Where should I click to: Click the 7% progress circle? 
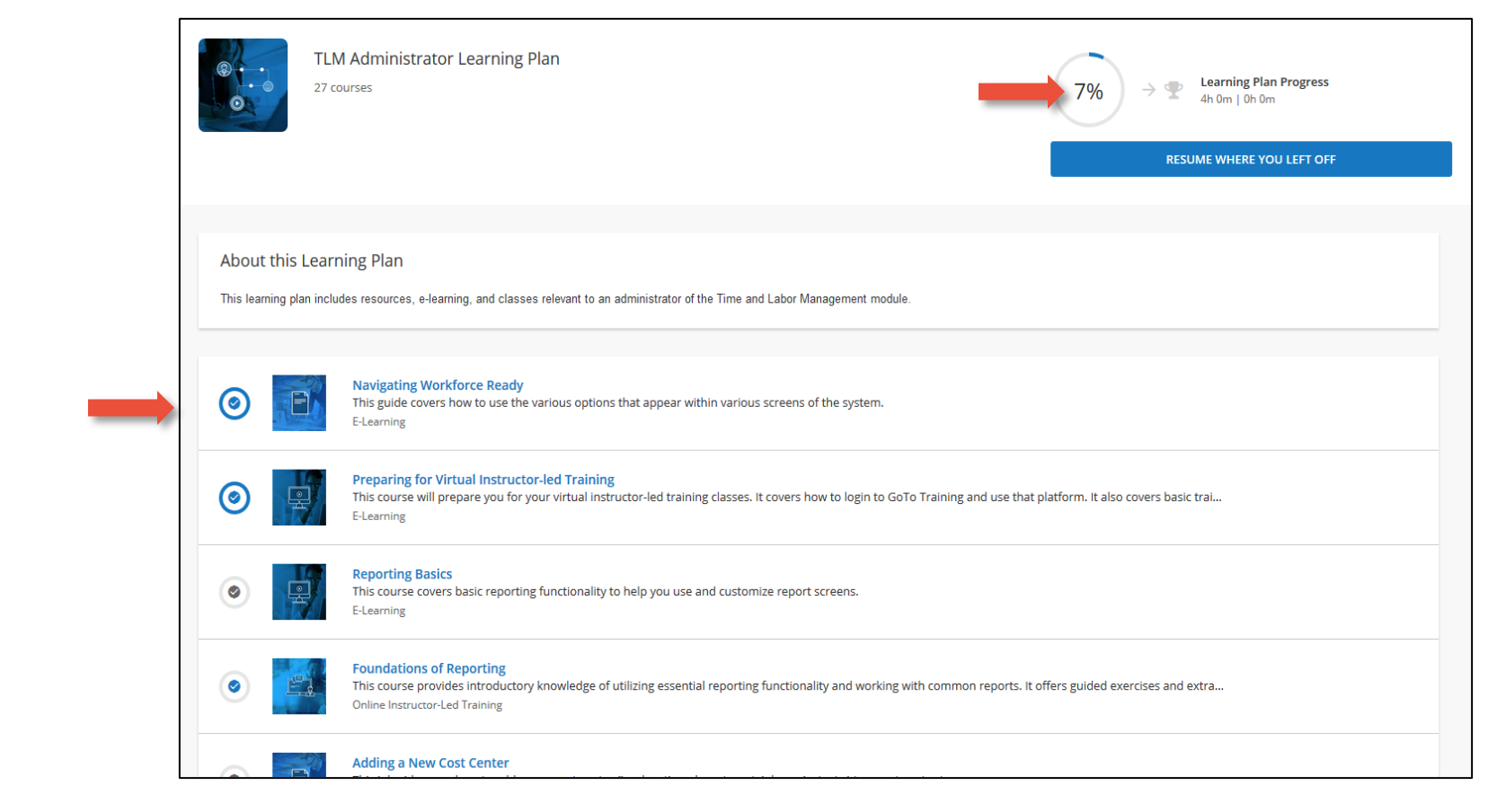[1089, 91]
